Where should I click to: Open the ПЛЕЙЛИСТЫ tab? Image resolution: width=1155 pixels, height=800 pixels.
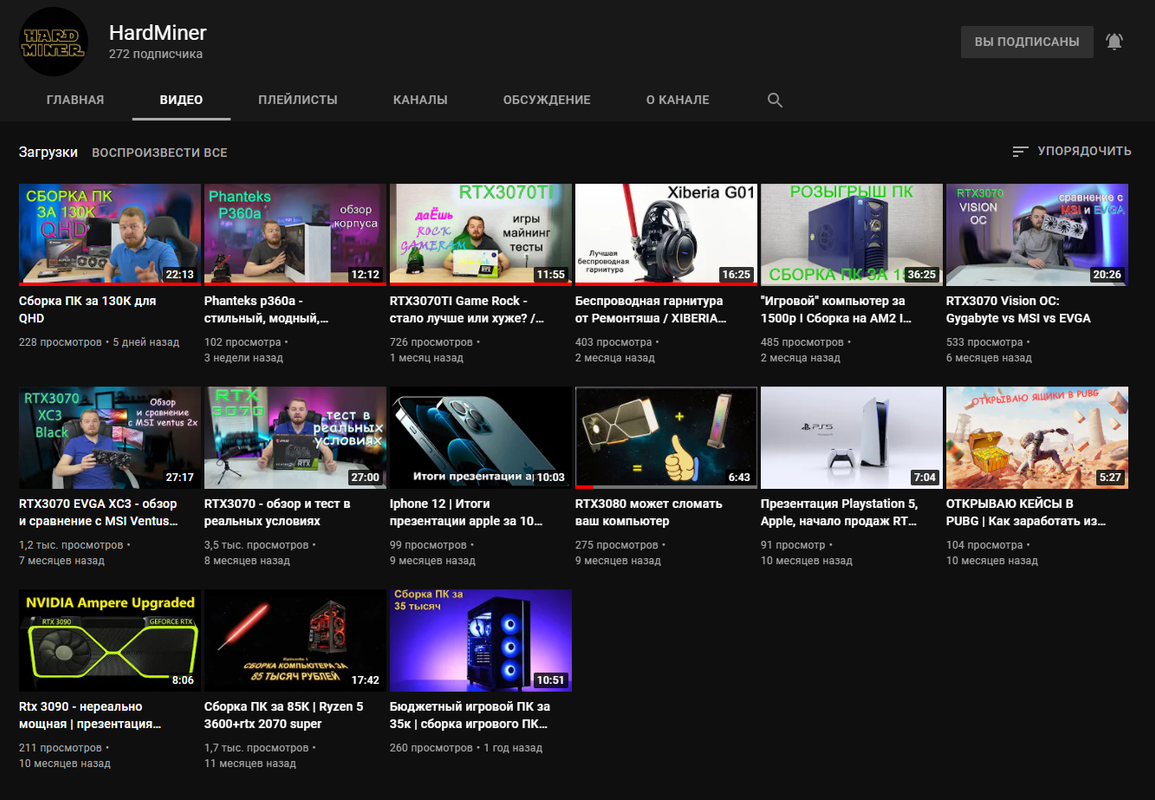298,100
